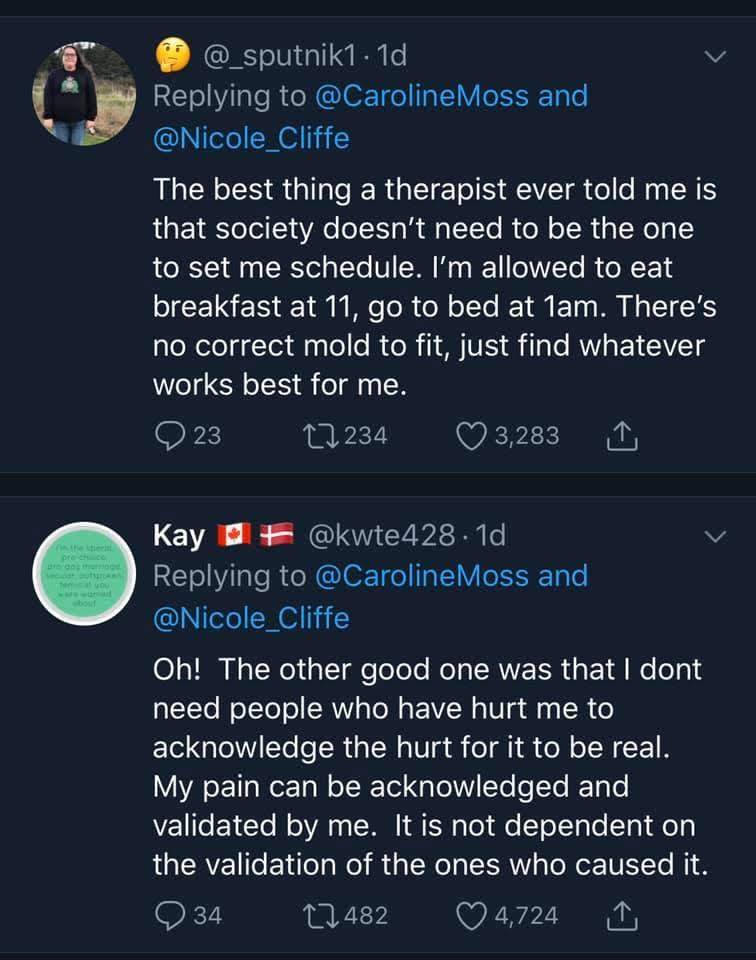Viewport: 756px width, 960px height.
Task: Open the tweet about acknowledging the hurt
Action: 430,765
